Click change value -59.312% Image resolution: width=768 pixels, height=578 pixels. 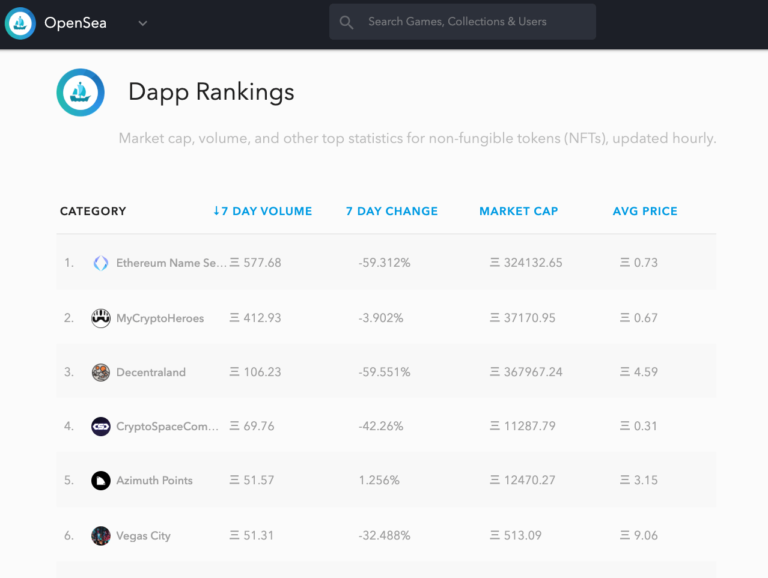click(x=384, y=263)
